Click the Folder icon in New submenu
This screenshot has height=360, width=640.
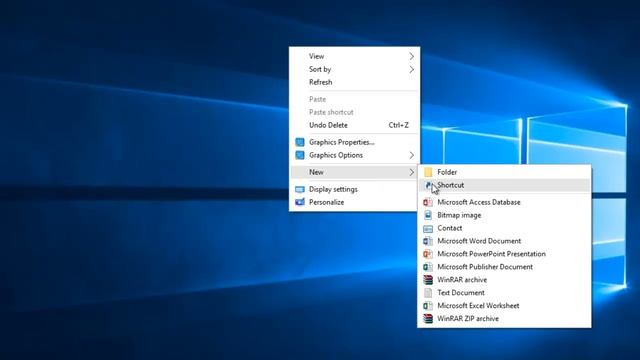(428, 172)
